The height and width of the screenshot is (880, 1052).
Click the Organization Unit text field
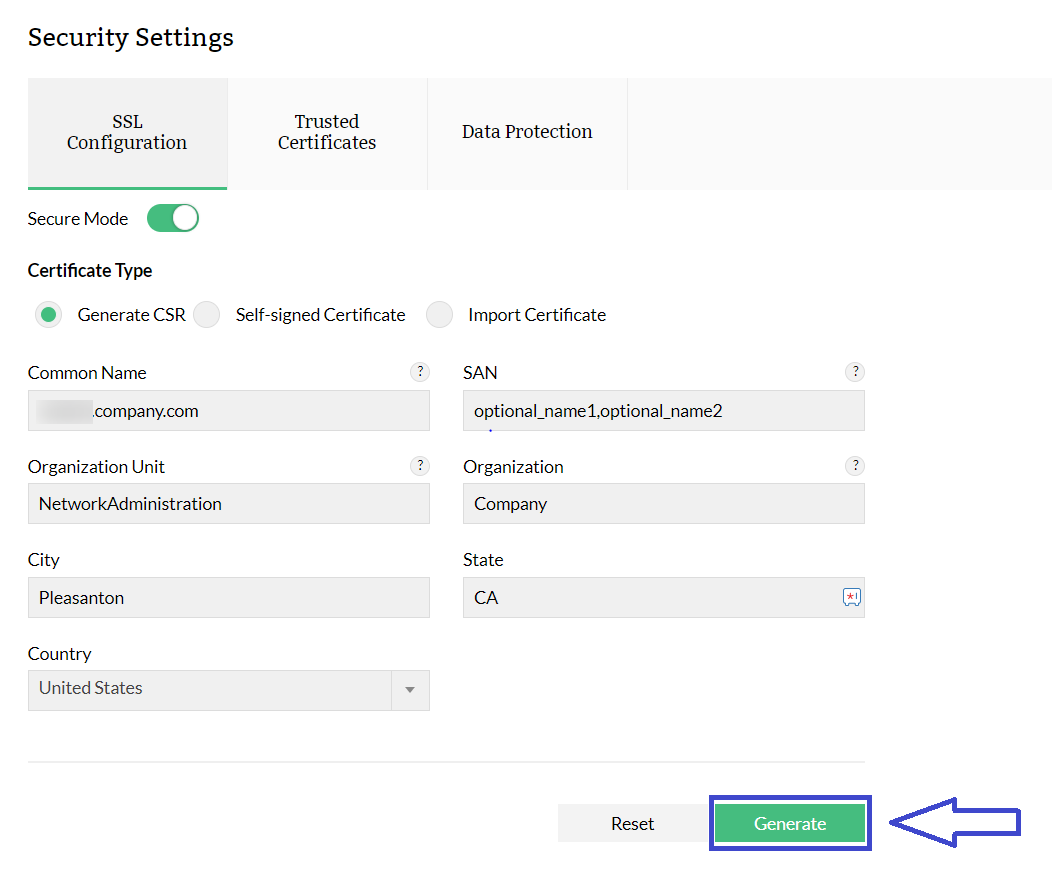228,504
